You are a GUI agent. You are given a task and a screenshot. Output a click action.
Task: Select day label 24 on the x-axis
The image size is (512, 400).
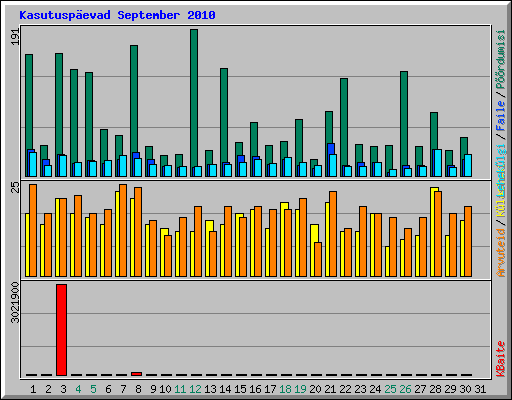375,389
